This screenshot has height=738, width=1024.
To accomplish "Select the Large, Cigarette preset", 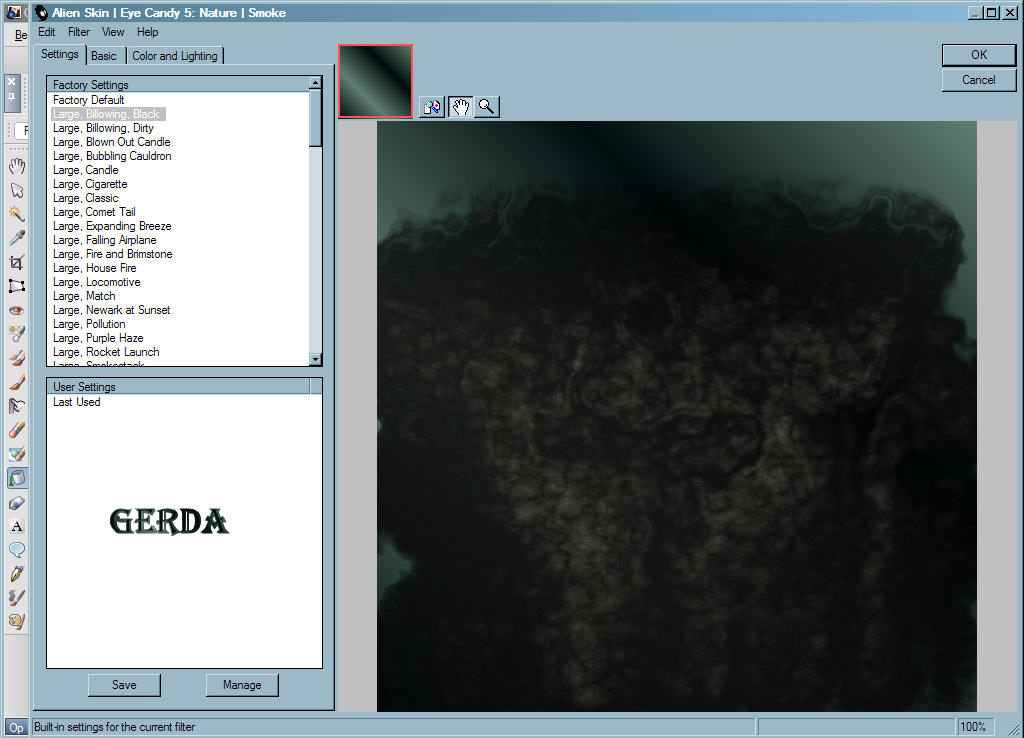I will tap(90, 184).
